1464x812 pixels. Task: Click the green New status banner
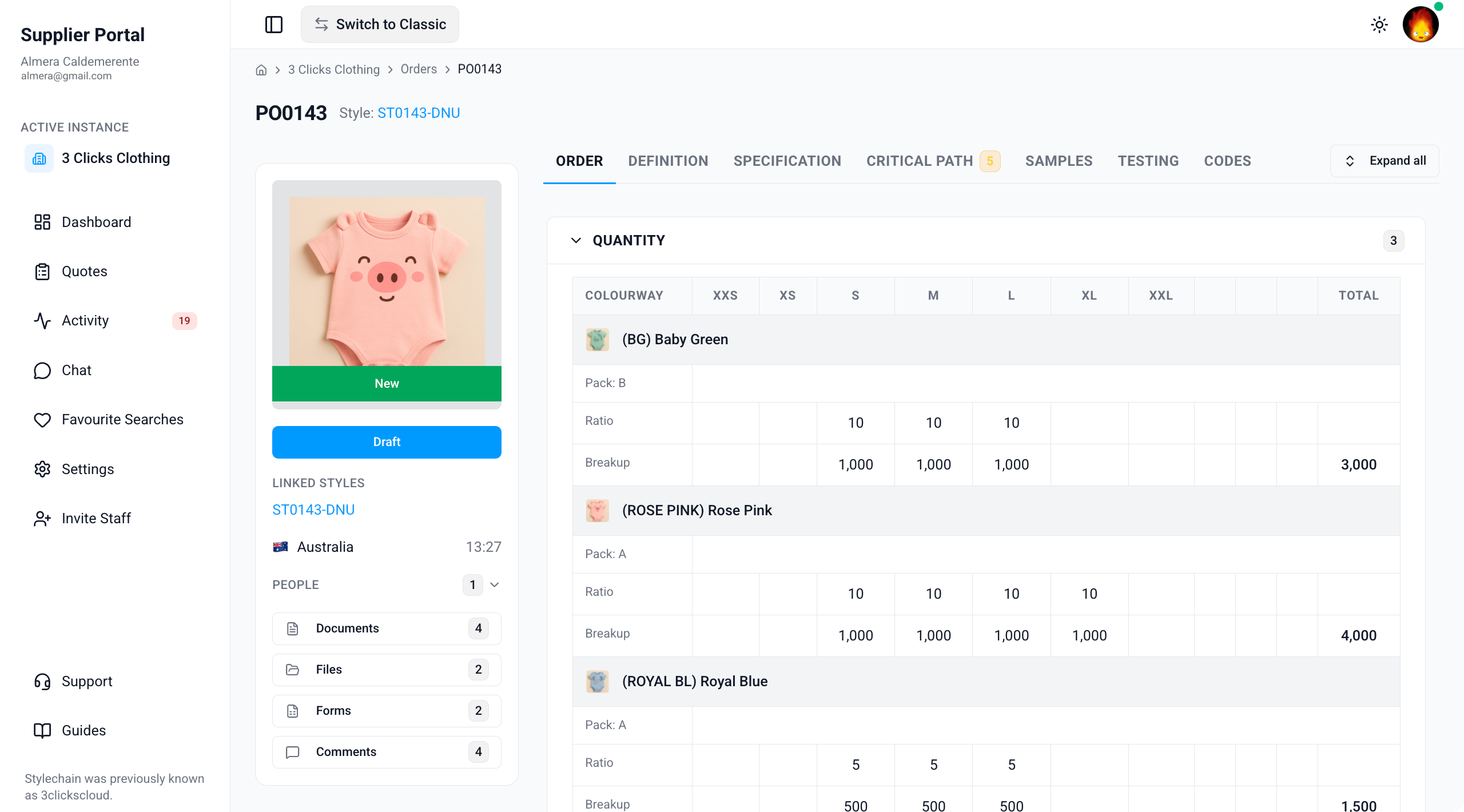pos(387,384)
